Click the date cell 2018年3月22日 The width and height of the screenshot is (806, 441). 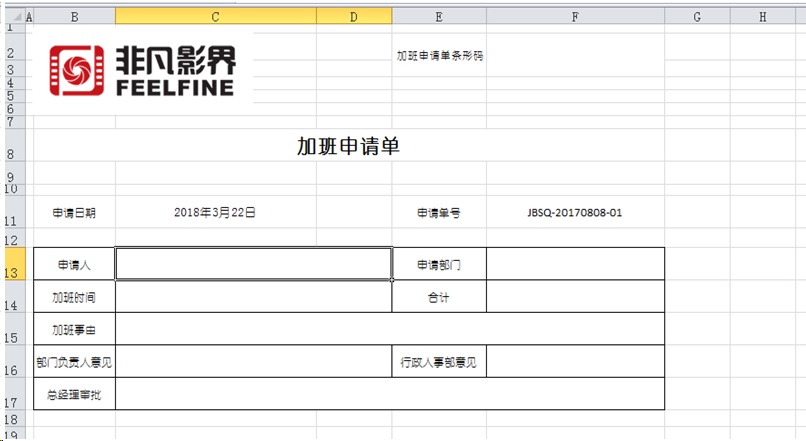point(215,212)
